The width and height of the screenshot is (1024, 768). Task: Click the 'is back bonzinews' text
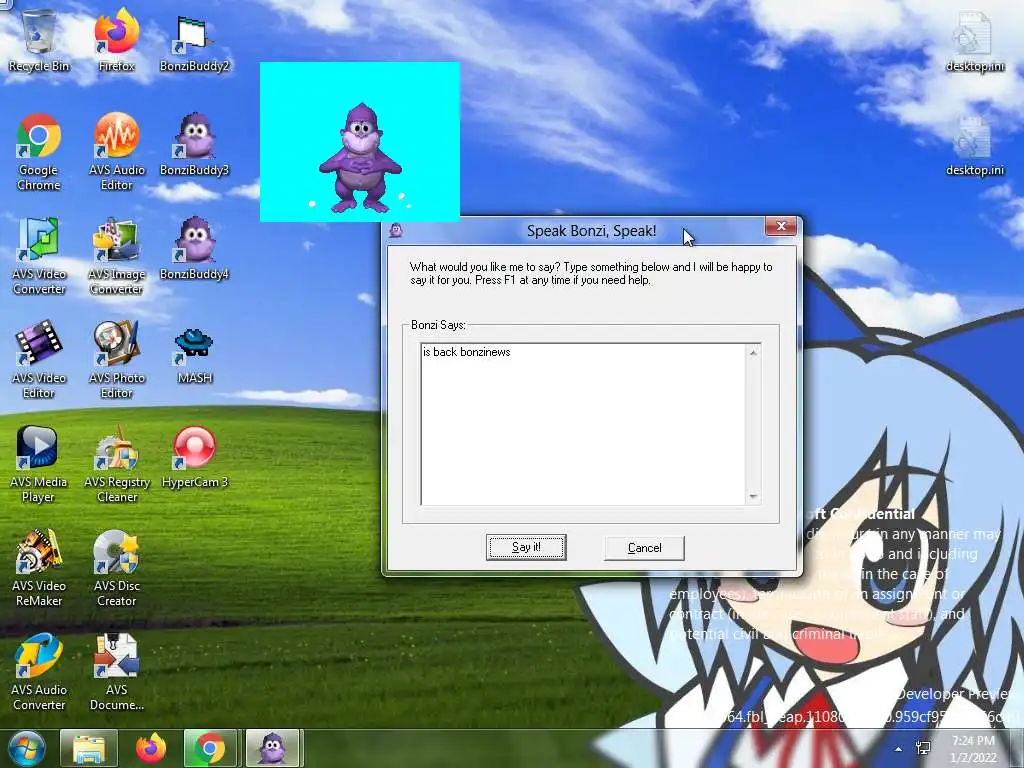tap(466, 352)
